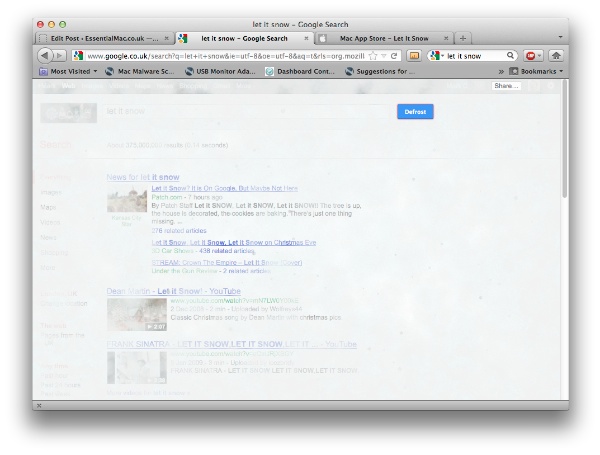Viewport: 600px width, 455px height.
Task: Open the USB Monitor Ada... bookmark
Action: tap(220, 71)
